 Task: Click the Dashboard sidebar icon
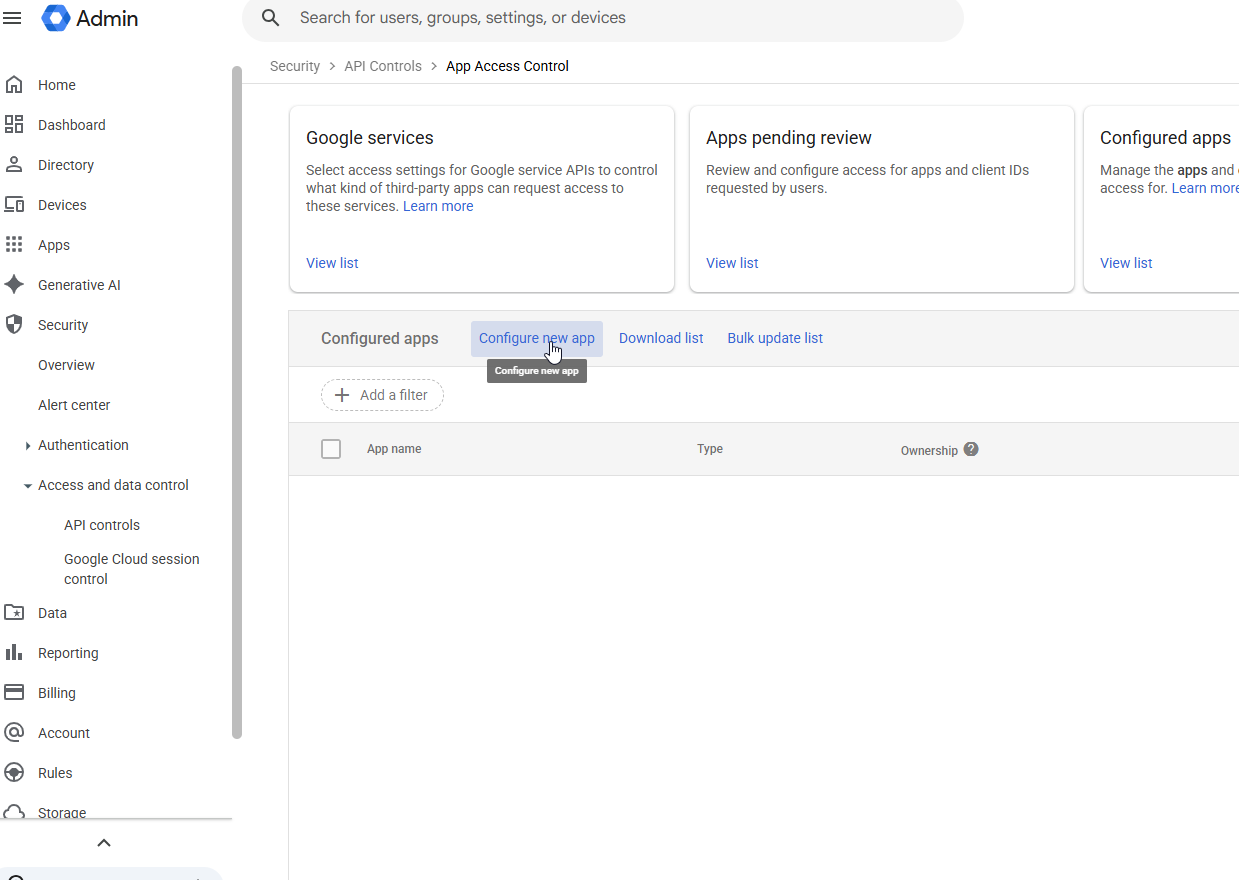coord(14,125)
